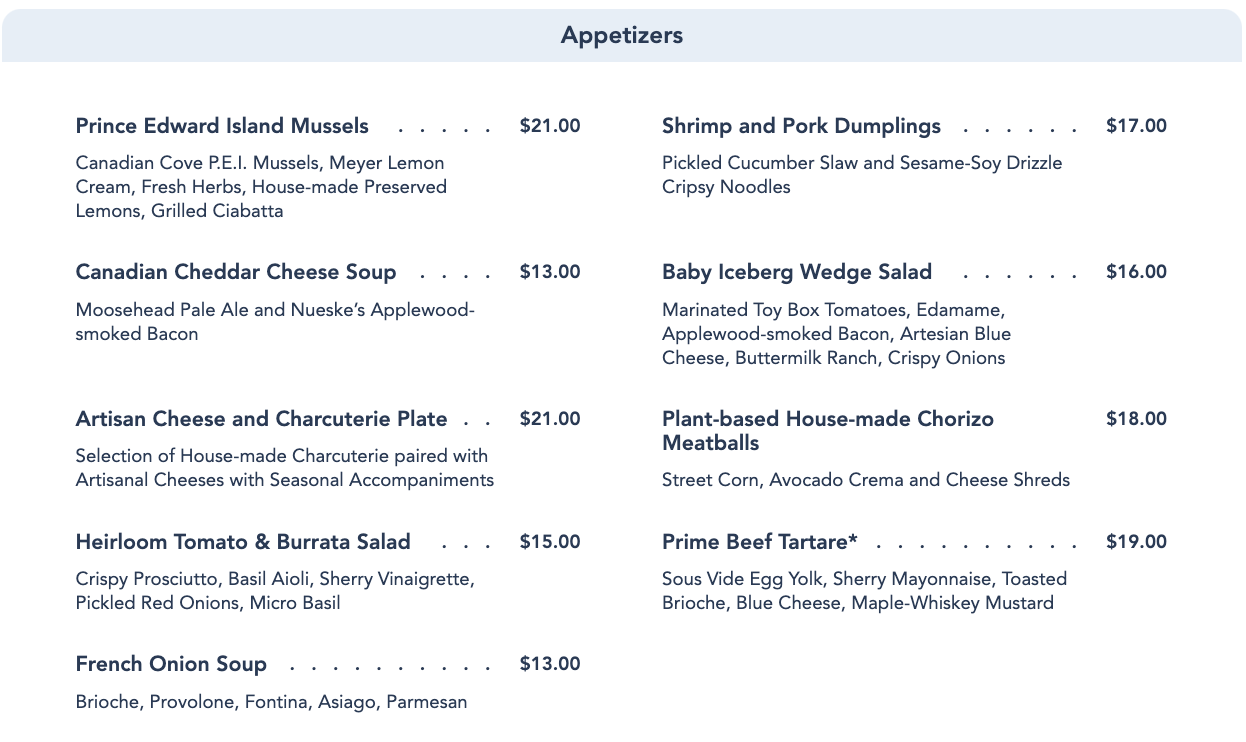Screen dimensions: 1246x742
Task: Open Shrimp and Pork Dumplings item
Action: [x=801, y=126]
